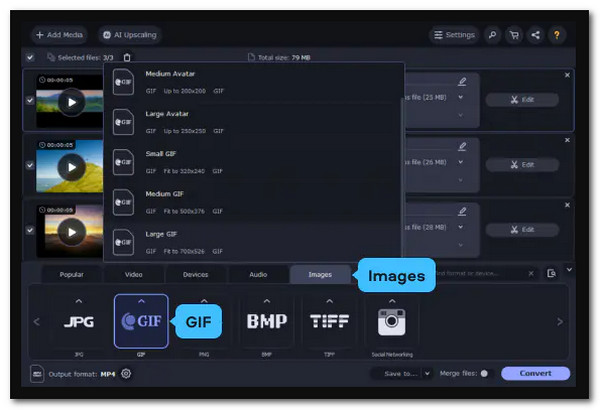Select the BMP format icon
This screenshot has height=410, width=600.
(x=267, y=322)
